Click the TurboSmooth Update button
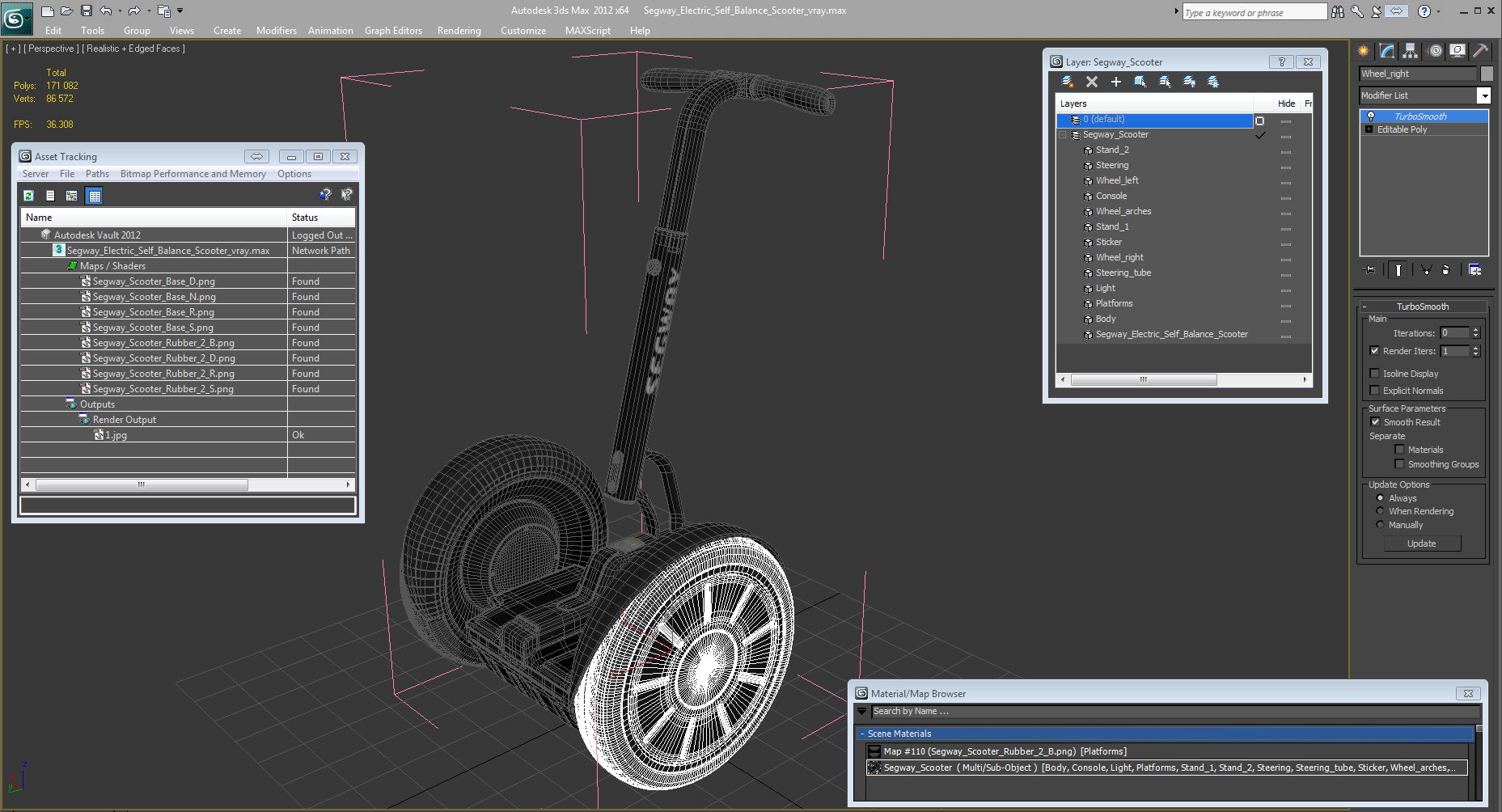This screenshot has height=812, width=1502. pos(1421,543)
